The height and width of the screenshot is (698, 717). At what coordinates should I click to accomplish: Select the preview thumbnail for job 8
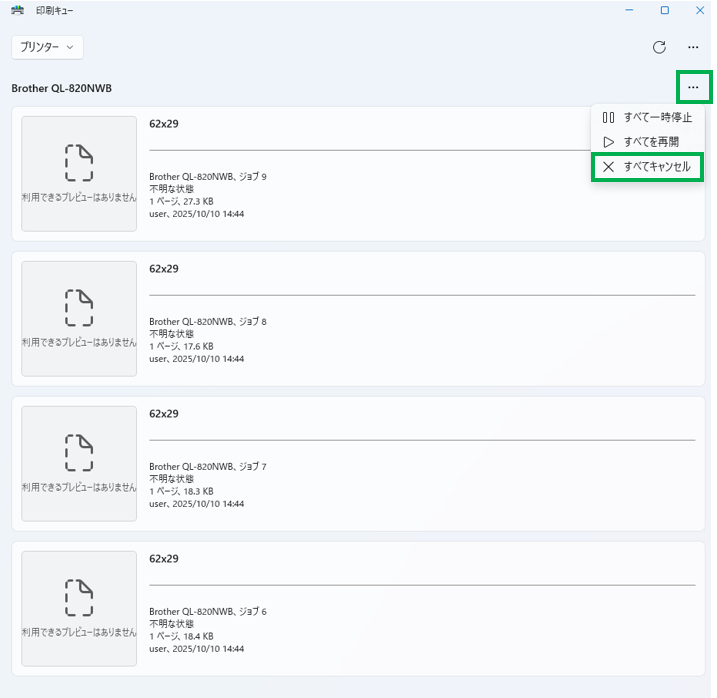[79, 318]
